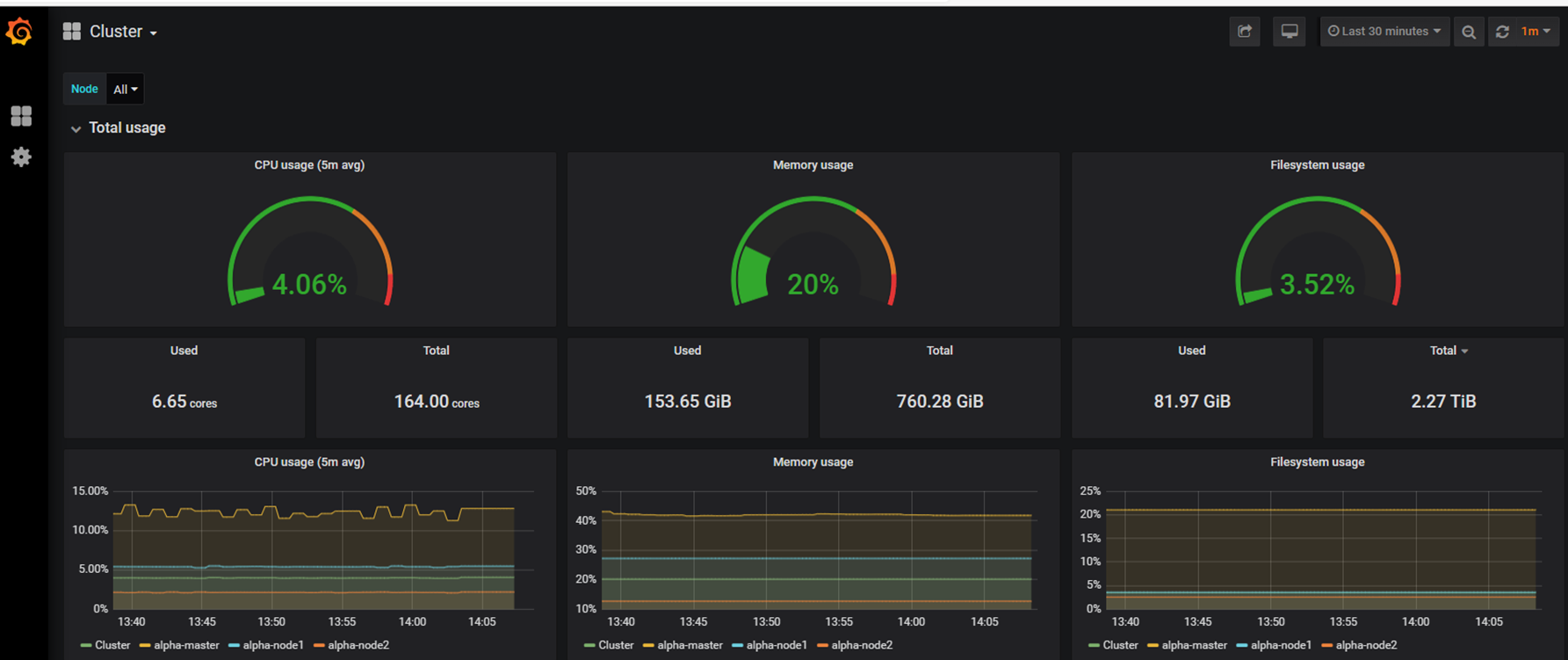Click the 164.00 cores total value
Screen dimensions: 1568x660
click(437, 402)
